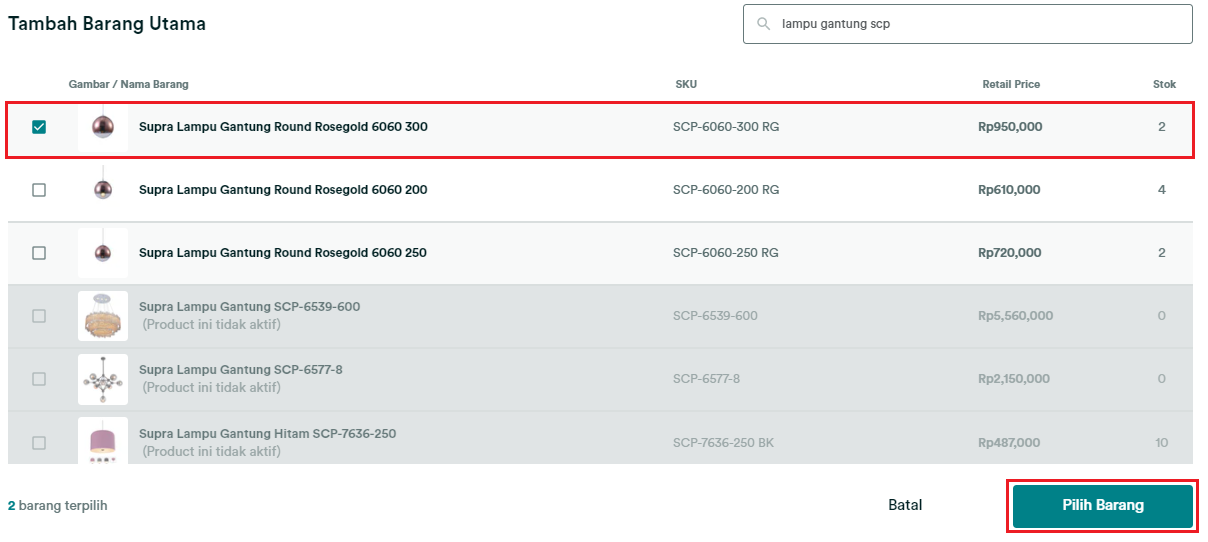Open thumbnail of Rosegold 6060 250 lamp
This screenshot has width=1208, height=542.
103,253
